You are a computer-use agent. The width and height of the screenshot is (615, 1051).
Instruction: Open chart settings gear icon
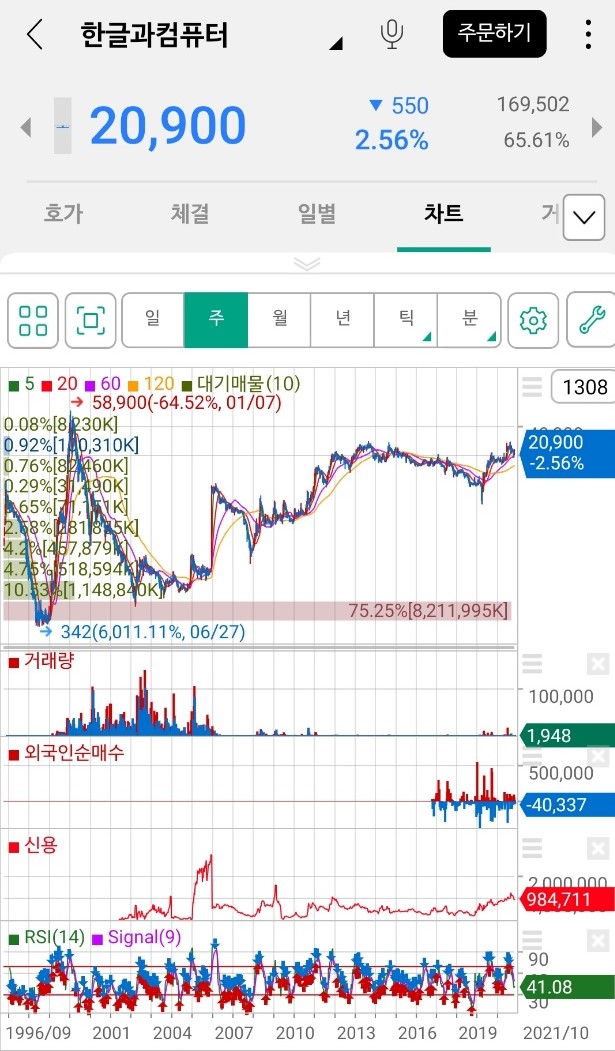pos(533,320)
